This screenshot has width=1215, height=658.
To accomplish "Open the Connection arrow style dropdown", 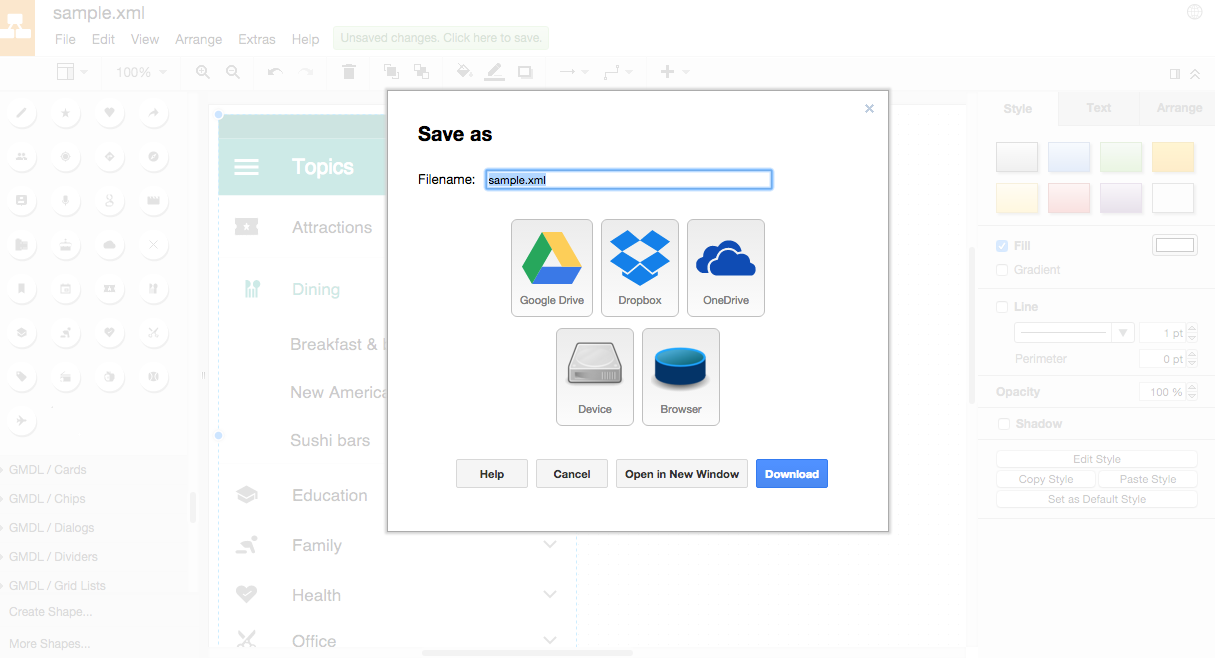I will pyautogui.click(x=573, y=72).
